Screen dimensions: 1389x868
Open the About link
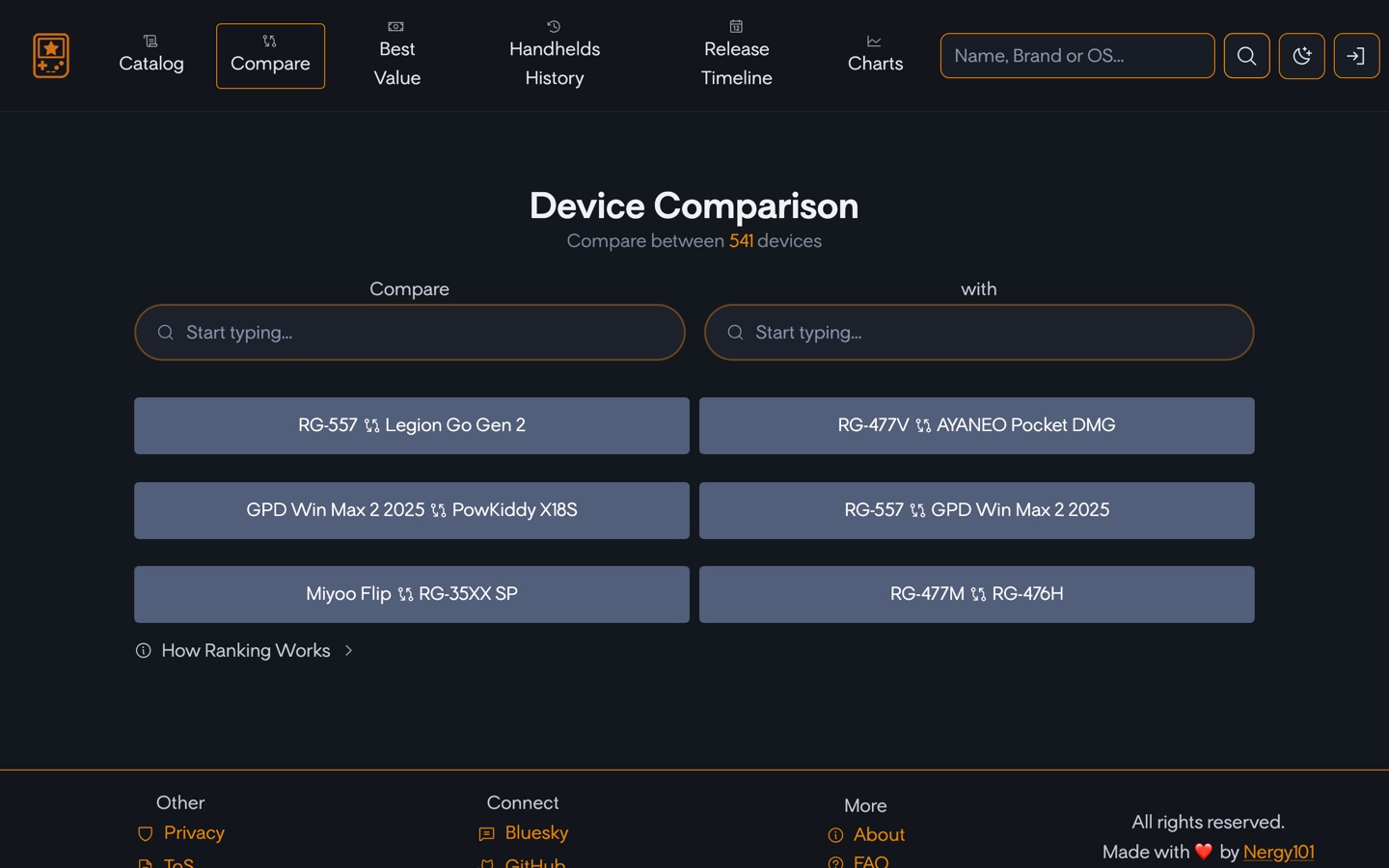879,835
